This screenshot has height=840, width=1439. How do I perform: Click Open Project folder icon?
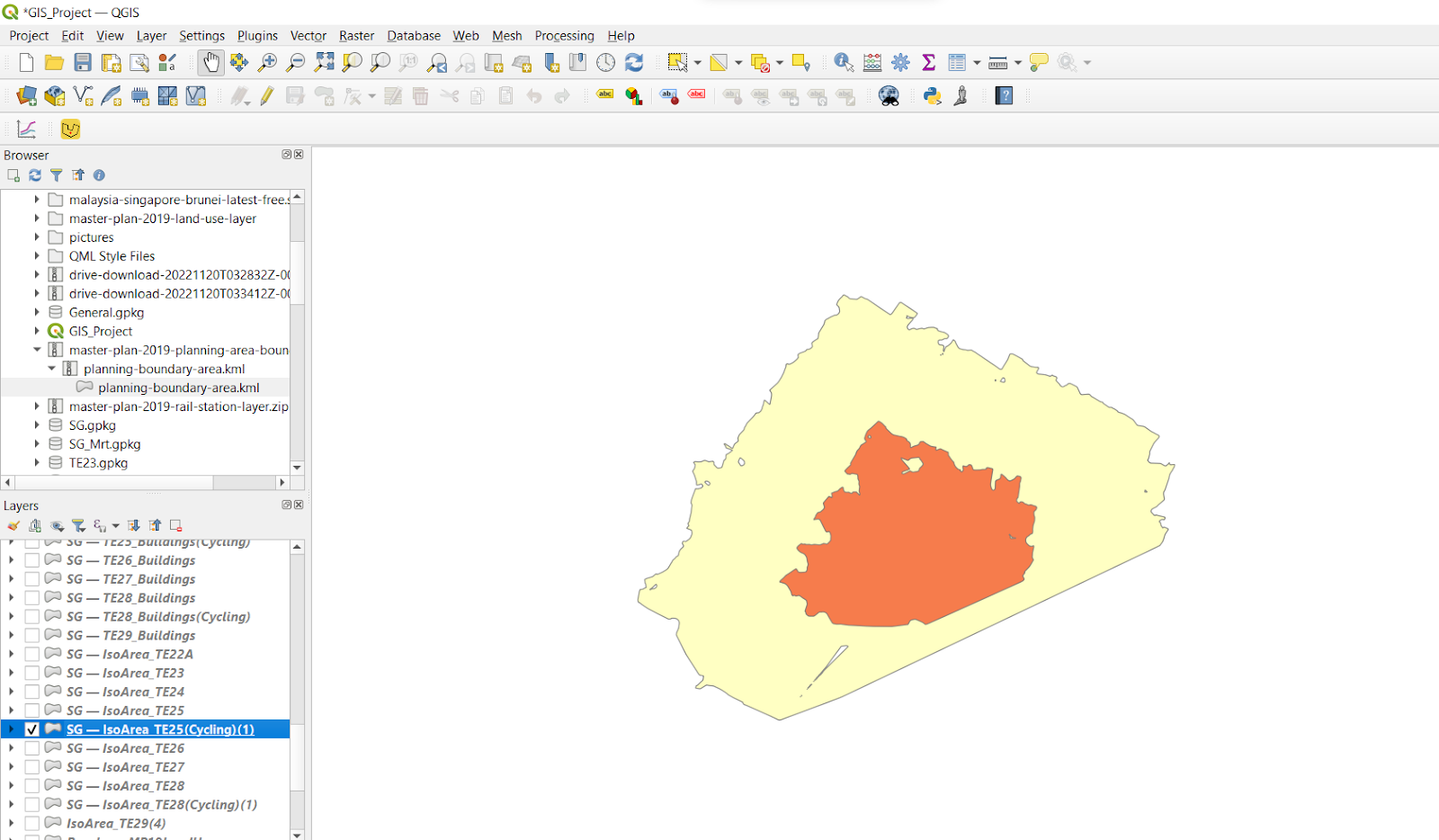pos(54,62)
